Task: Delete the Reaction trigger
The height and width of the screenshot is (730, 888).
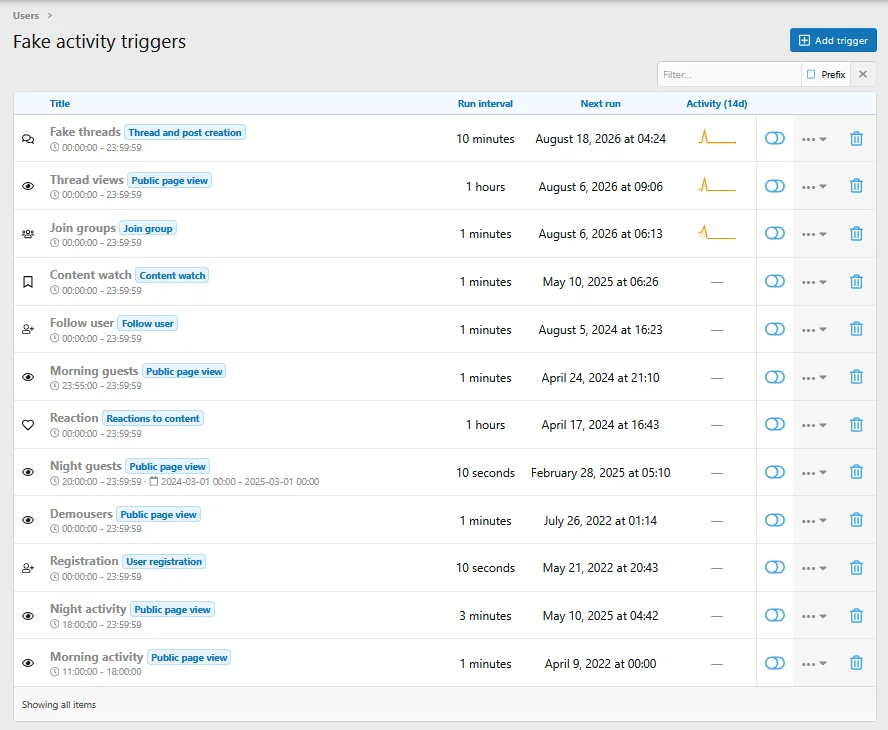Action: [856, 425]
